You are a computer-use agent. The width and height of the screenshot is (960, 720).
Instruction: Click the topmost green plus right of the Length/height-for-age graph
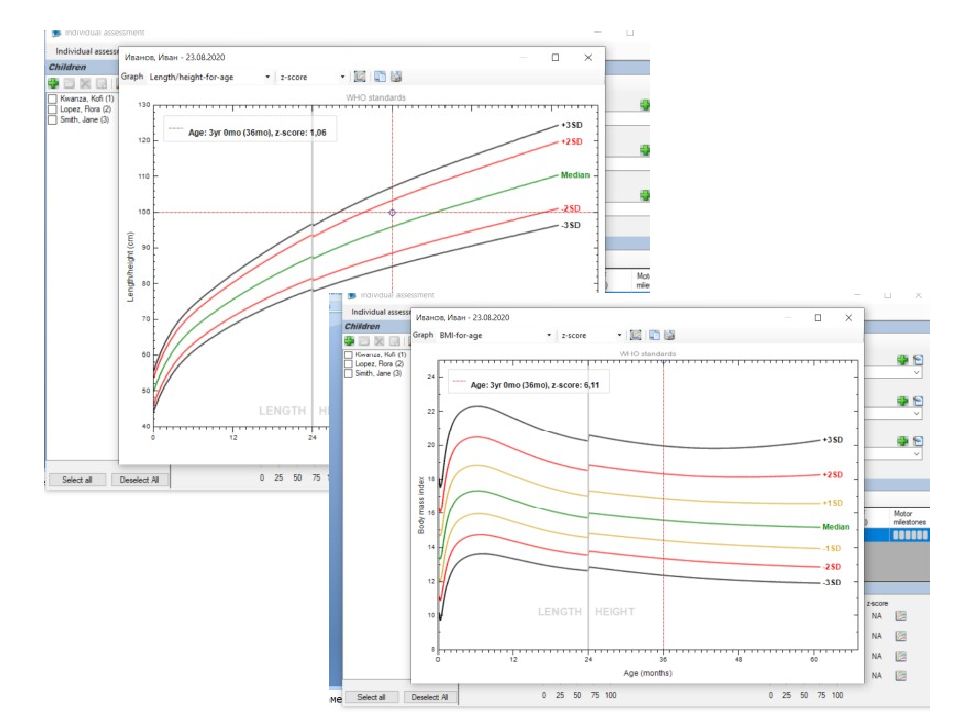coord(645,105)
